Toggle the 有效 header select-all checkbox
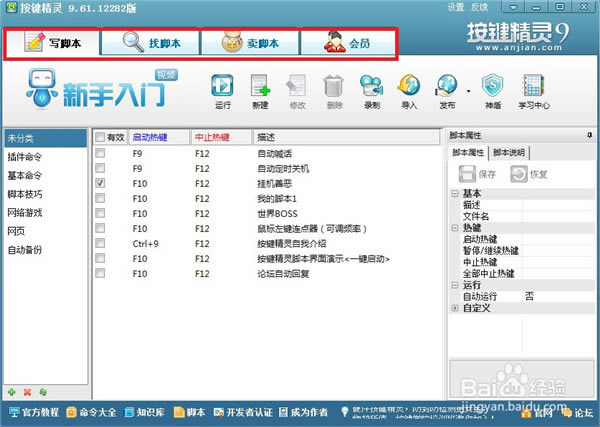This screenshot has width=600, height=427. (x=99, y=137)
